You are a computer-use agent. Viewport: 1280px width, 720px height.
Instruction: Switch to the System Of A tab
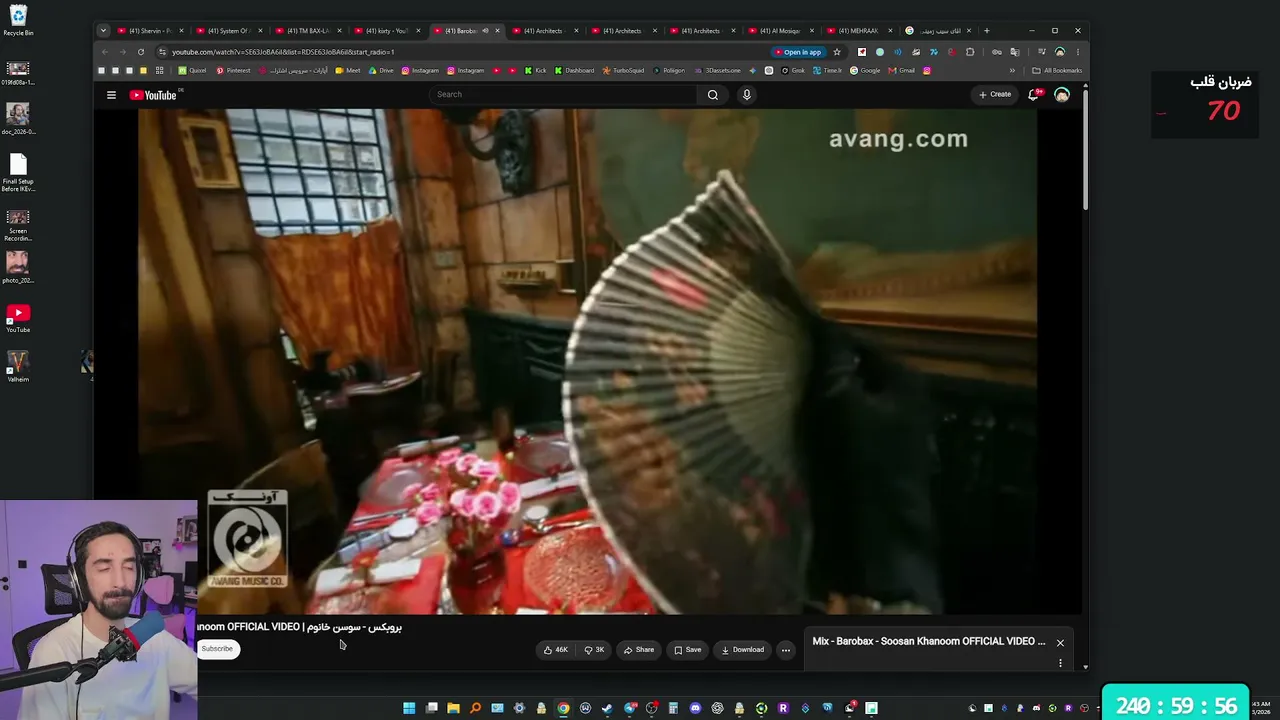coord(229,31)
